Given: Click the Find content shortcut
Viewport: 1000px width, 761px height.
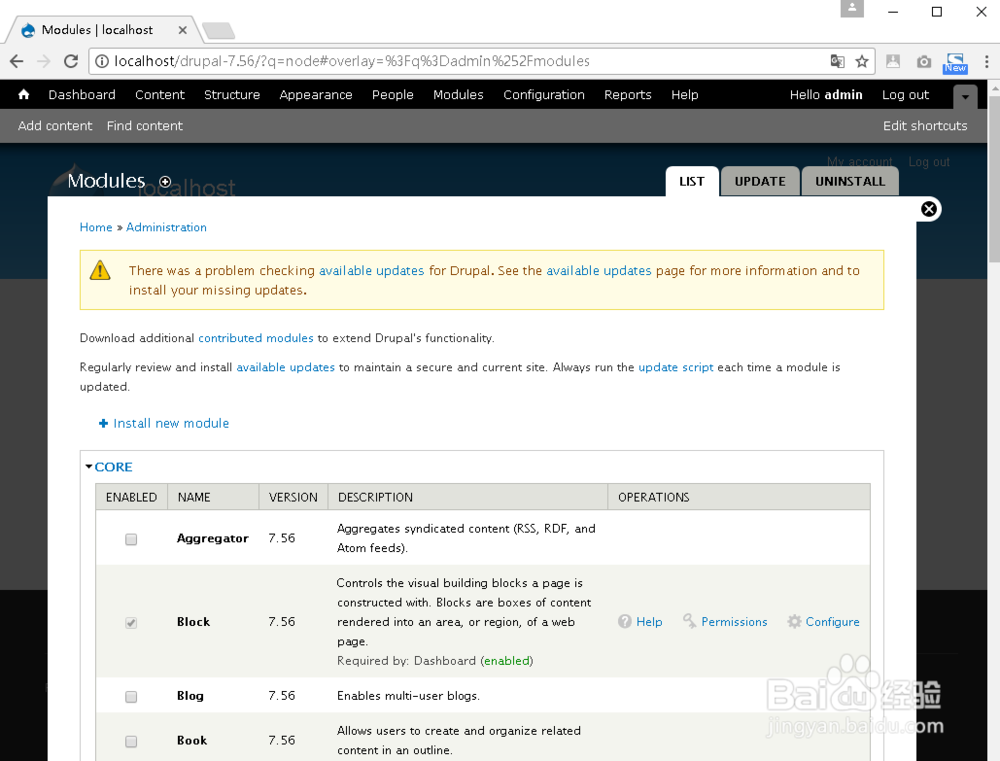Looking at the screenshot, I should click(145, 126).
